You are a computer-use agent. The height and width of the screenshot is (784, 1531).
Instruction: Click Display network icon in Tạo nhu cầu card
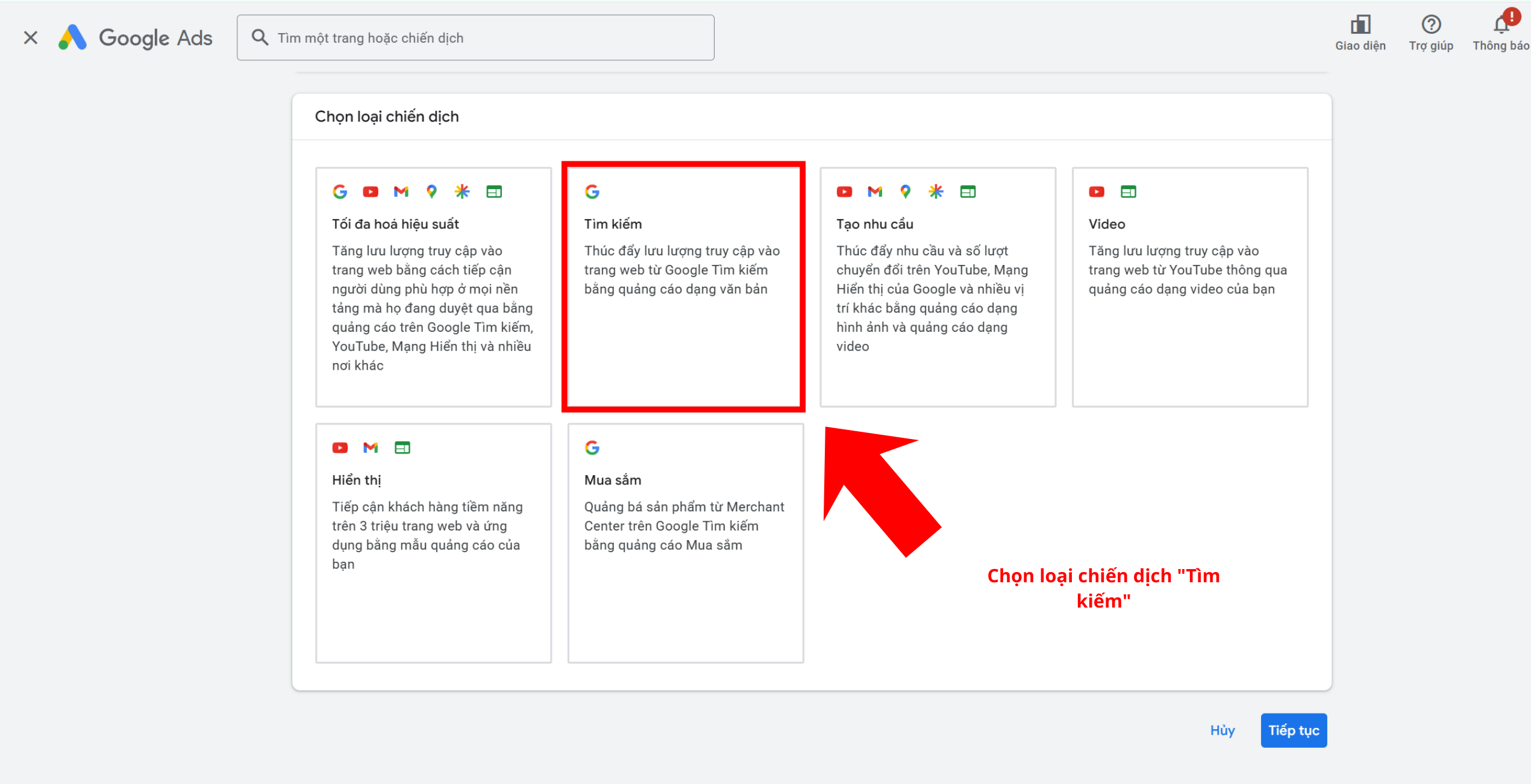pos(968,191)
